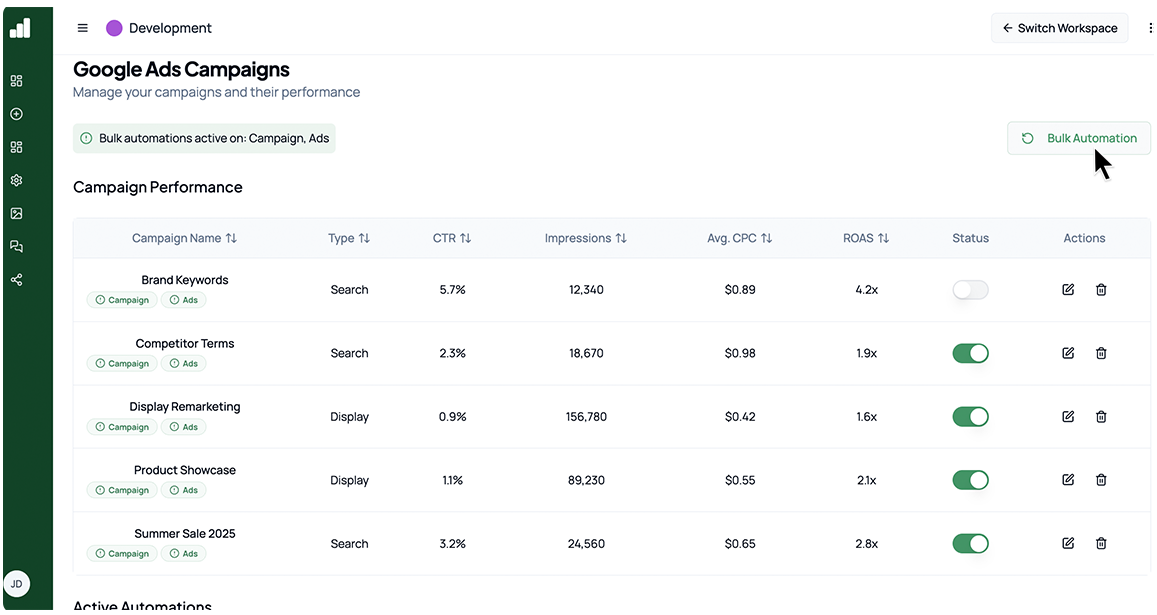Click Campaign tag under Competitor Terms

click(122, 363)
